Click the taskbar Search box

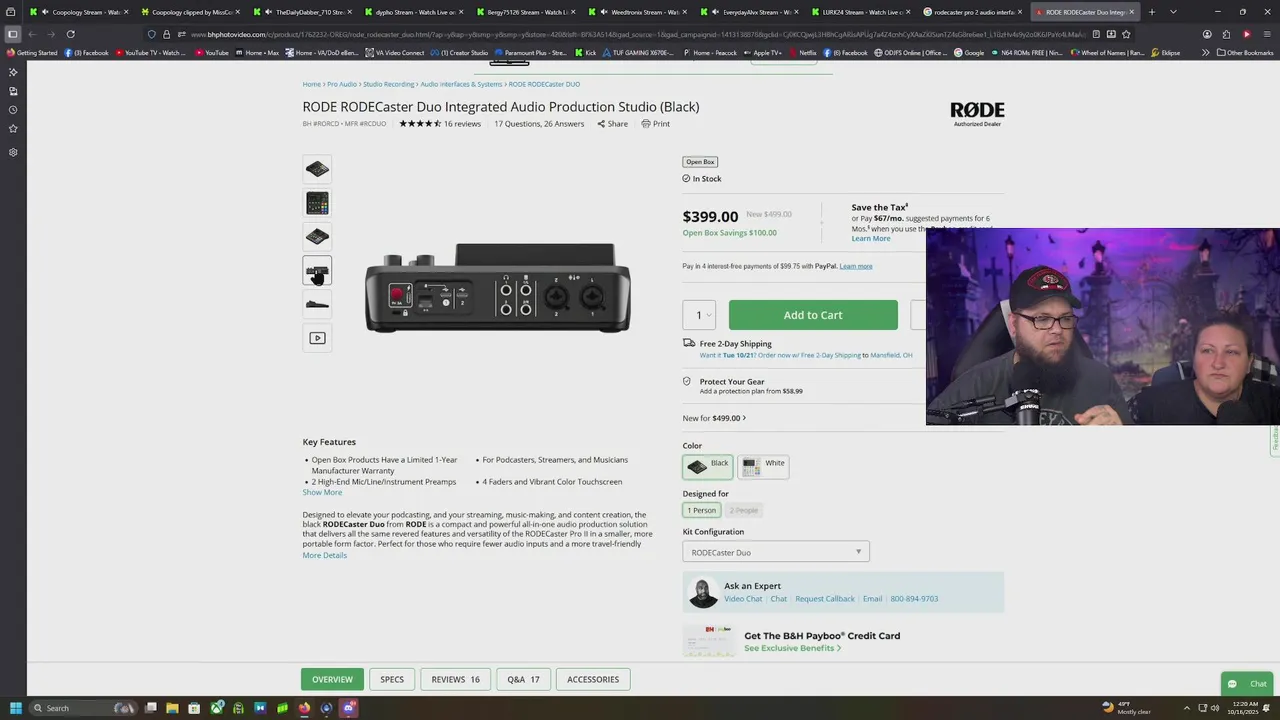[x=85, y=708]
